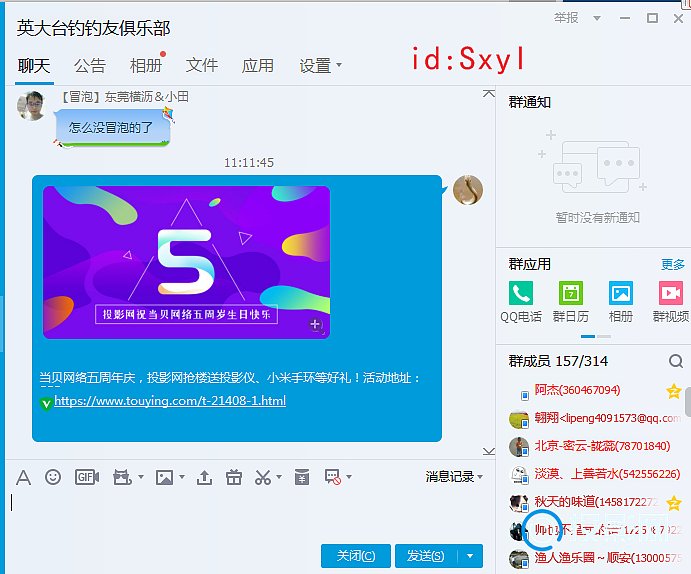Open the GIF video sticker tool
This screenshot has width=691, height=574.
pyautogui.click(x=87, y=477)
